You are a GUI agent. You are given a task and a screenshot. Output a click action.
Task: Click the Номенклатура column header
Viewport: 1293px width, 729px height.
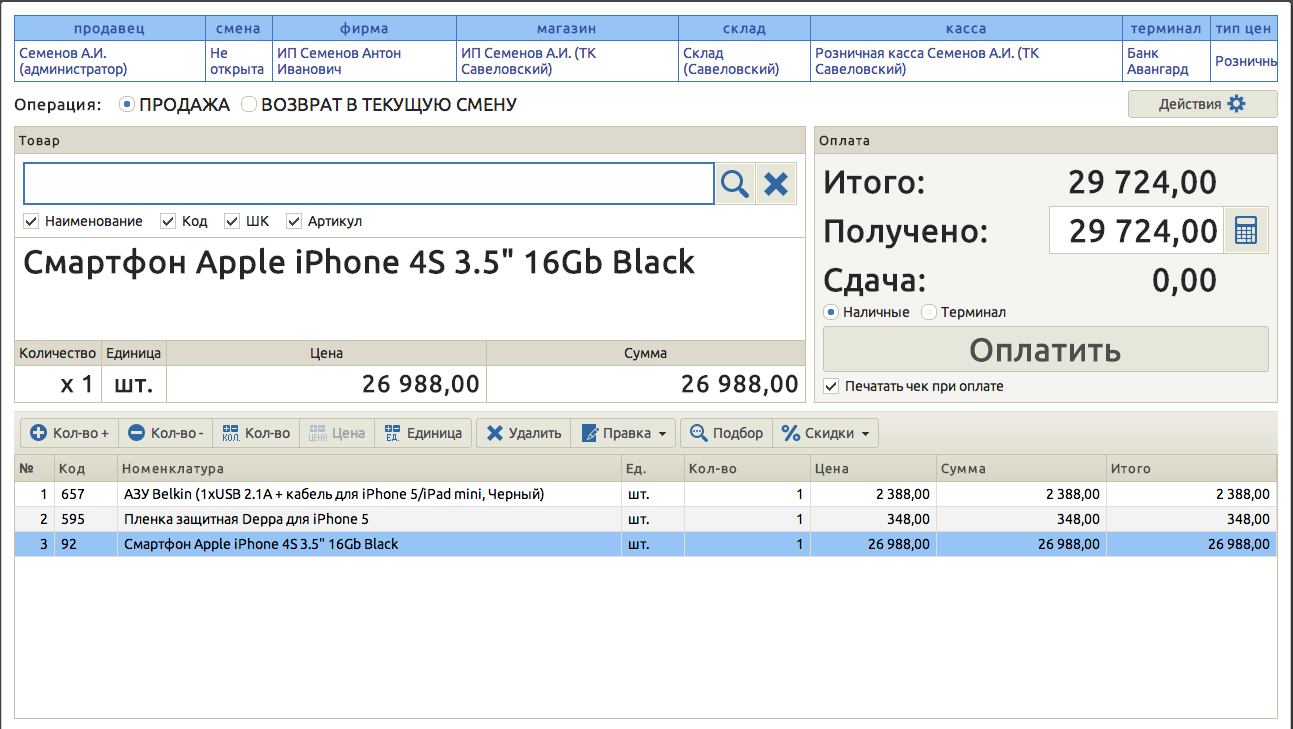[370, 469]
